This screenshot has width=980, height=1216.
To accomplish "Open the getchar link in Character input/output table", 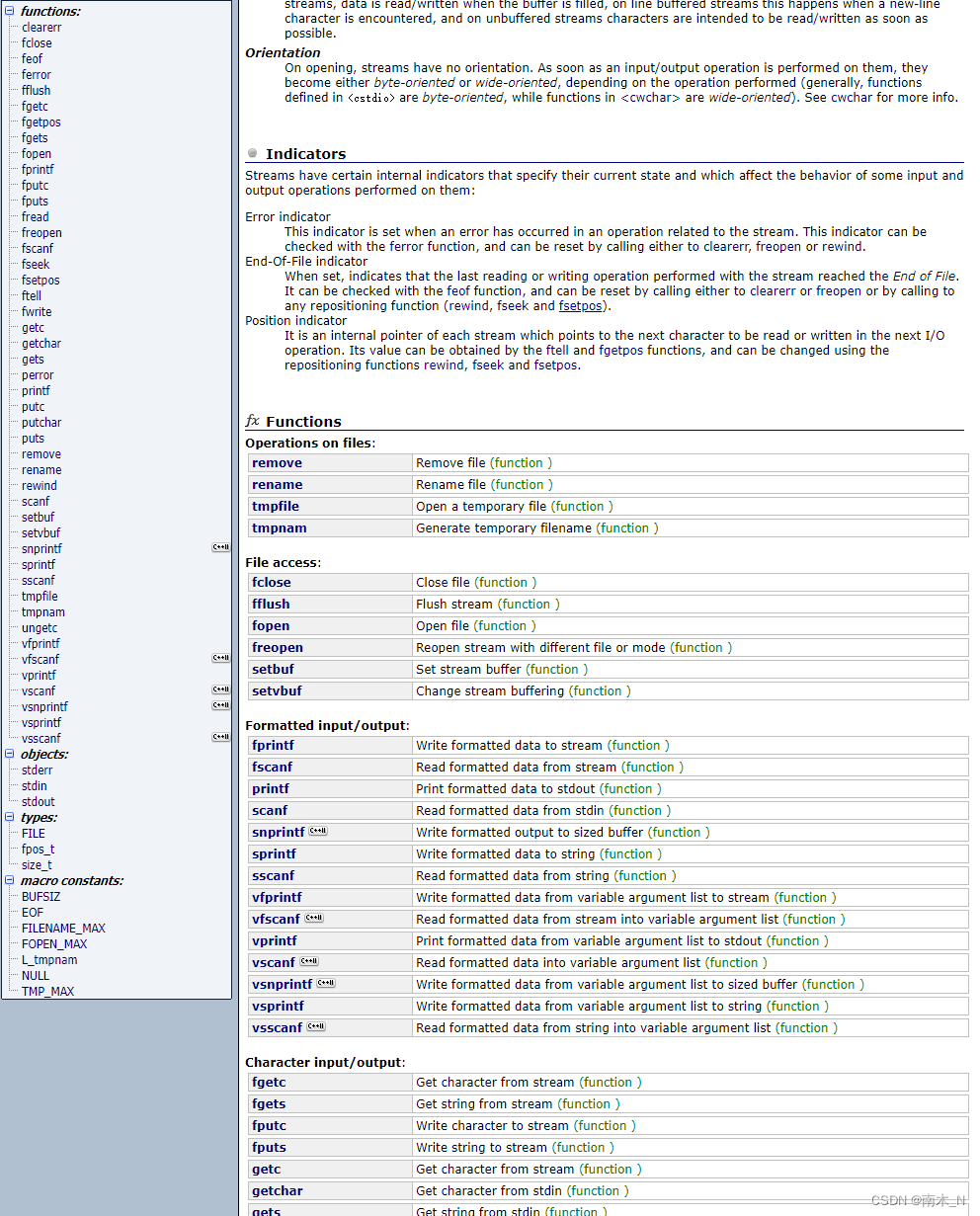I will point(278,1191).
